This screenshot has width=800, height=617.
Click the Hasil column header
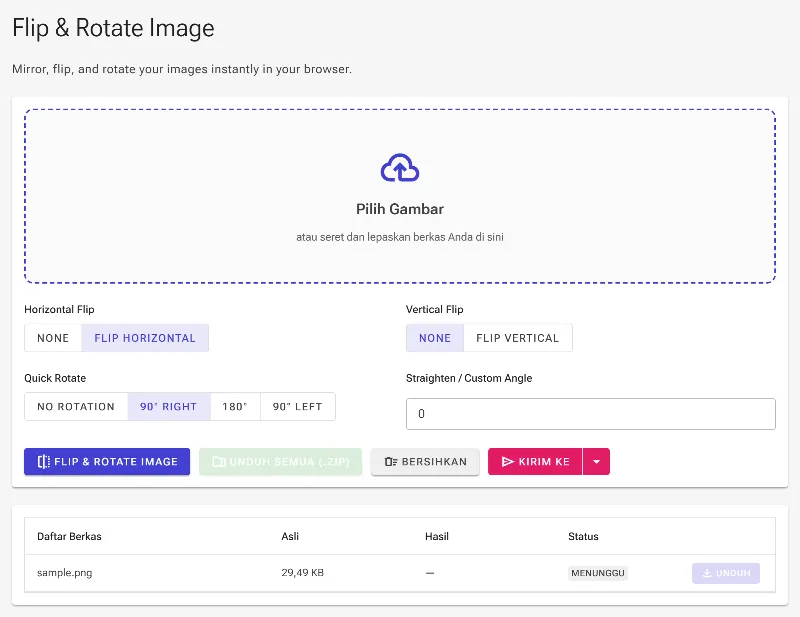(x=437, y=536)
